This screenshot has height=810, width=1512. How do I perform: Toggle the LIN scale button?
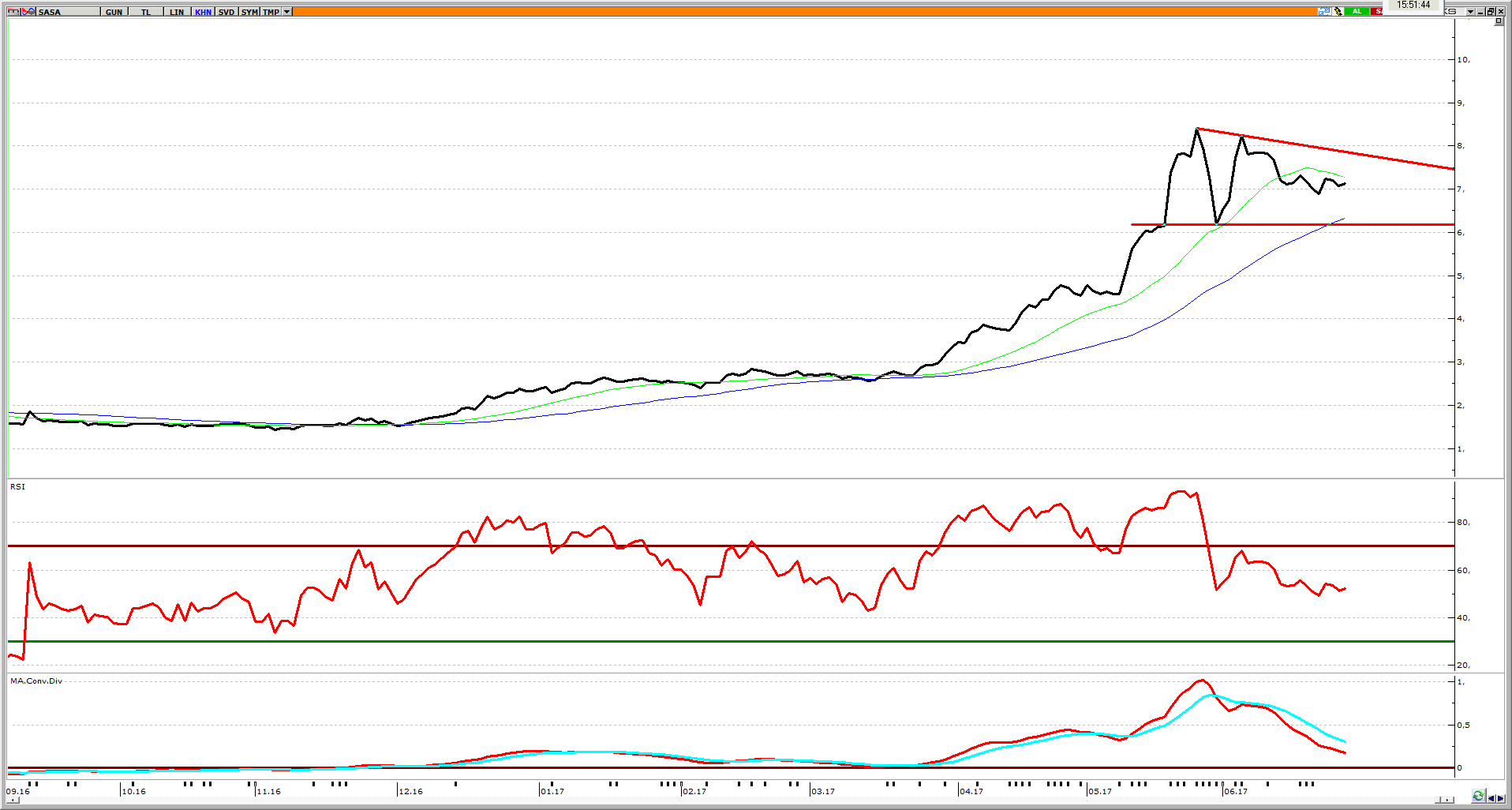coord(177,12)
